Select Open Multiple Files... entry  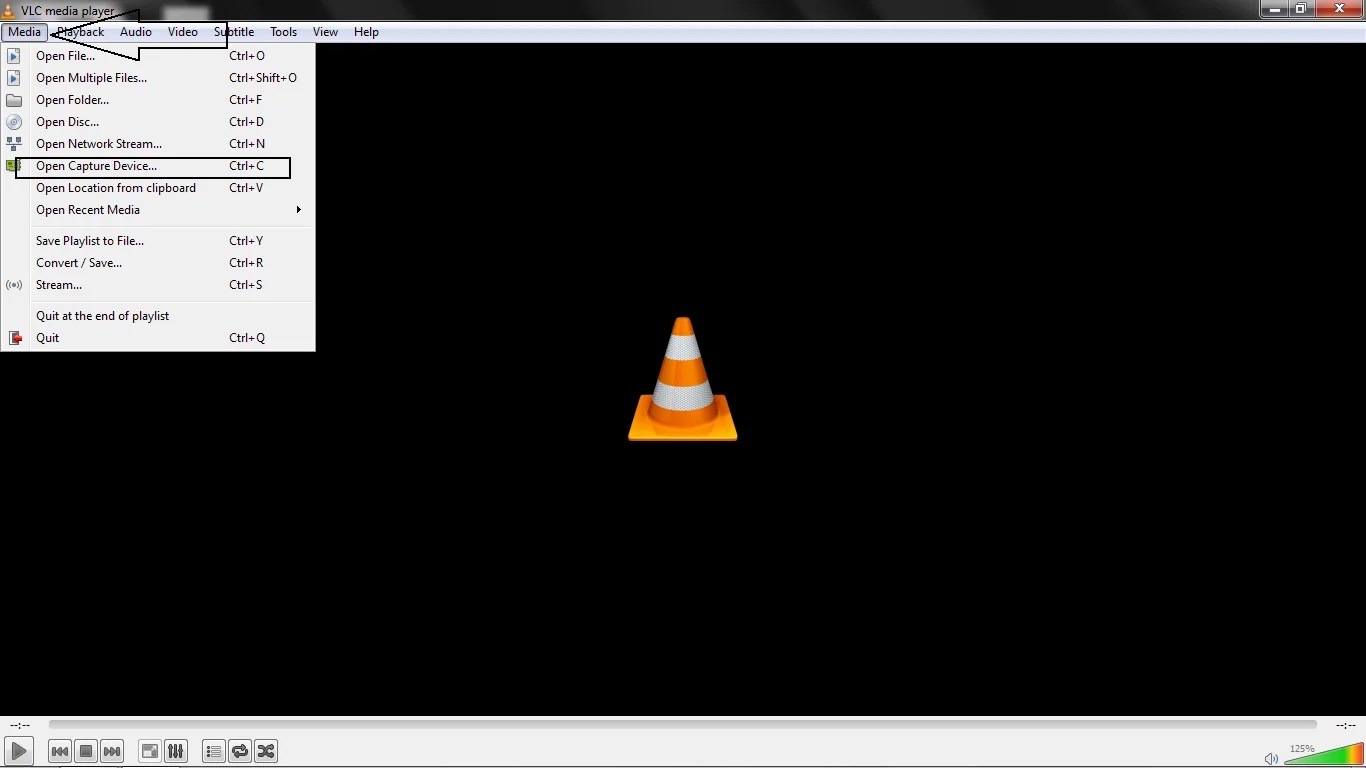click(158, 78)
